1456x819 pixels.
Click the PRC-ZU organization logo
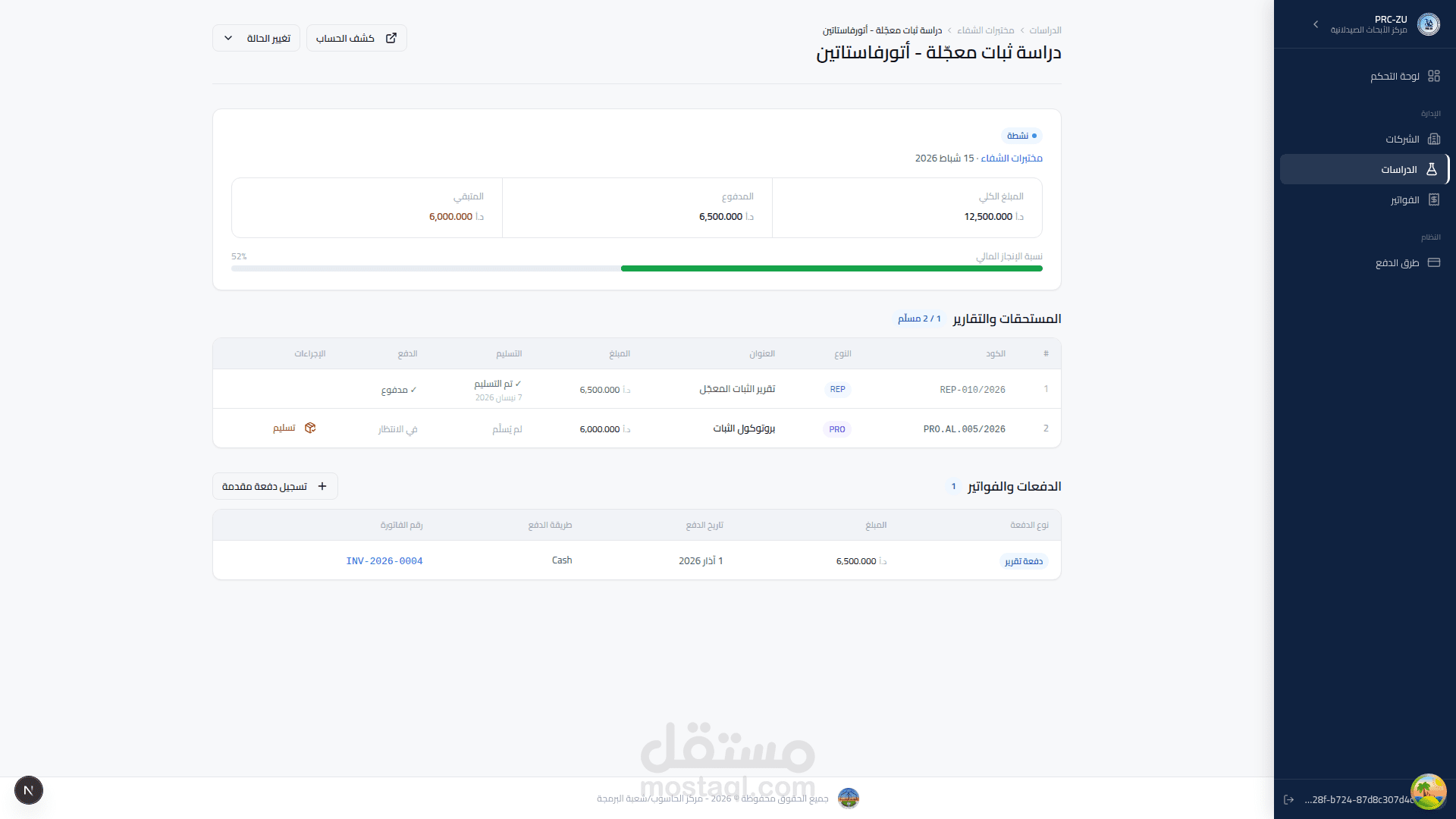point(1428,24)
